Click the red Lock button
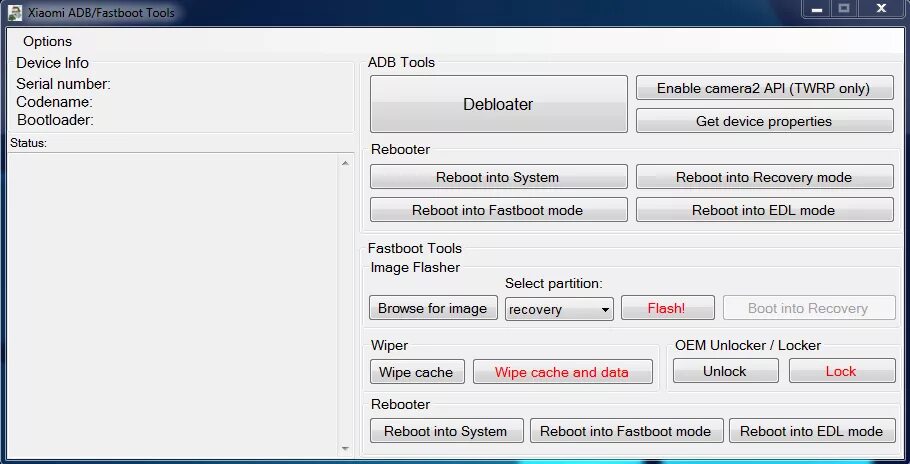The width and height of the screenshot is (910, 464). coord(842,371)
